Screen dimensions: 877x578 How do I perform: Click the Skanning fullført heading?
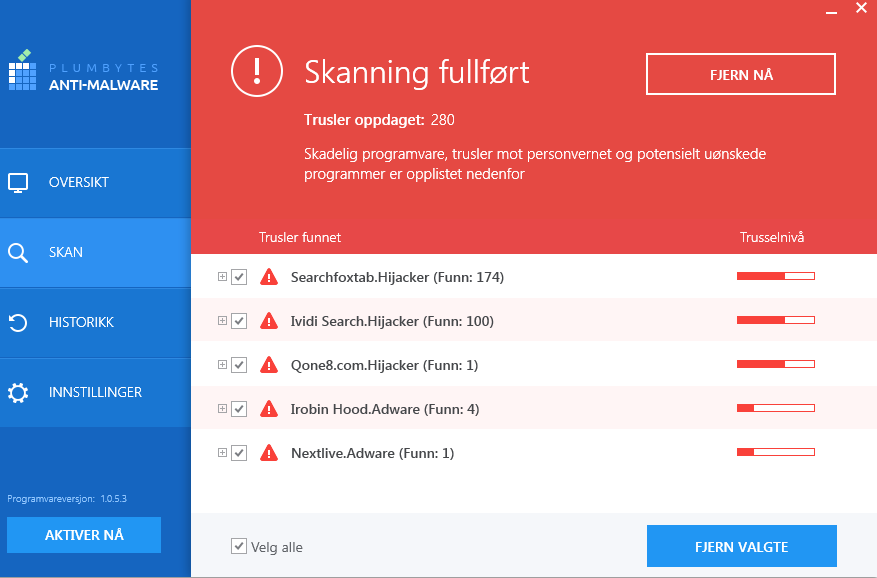417,73
